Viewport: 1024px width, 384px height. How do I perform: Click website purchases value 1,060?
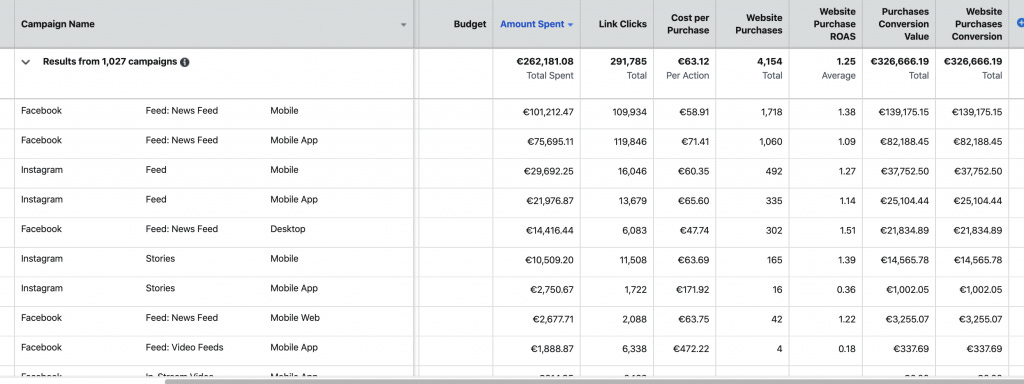point(771,142)
